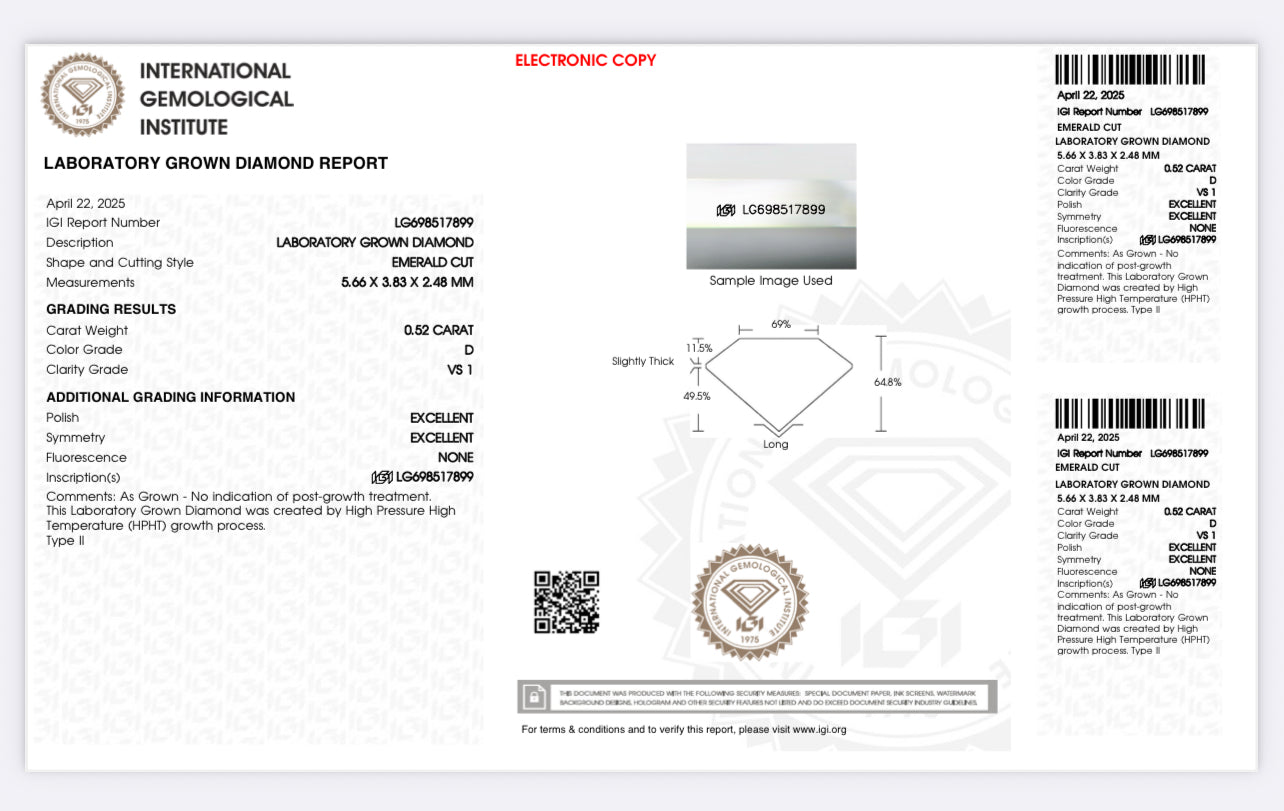This screenshot has height=811, width=1284.
Task: Click EMERALD CUT in Shape and Cutting Style row
Action: (x=433, y=263)
